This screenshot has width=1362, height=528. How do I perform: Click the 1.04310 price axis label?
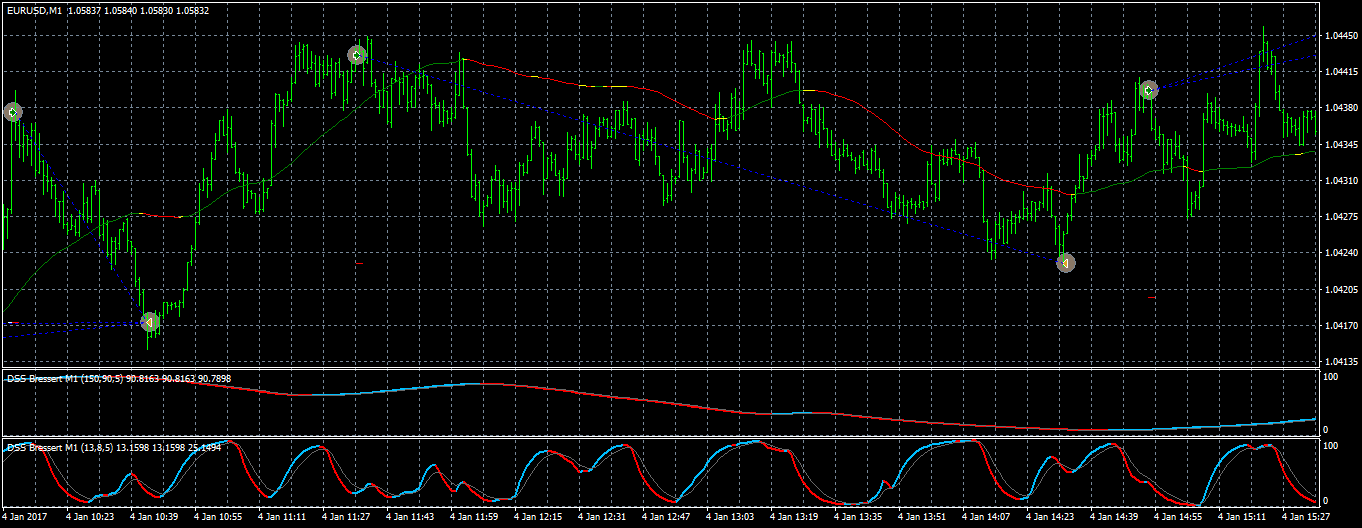1339,181
